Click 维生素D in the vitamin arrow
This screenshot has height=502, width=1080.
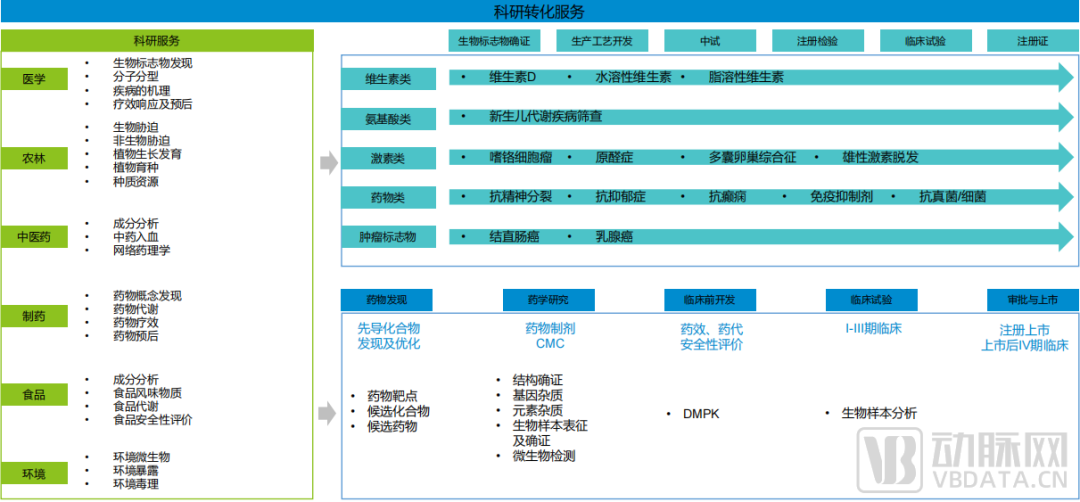pos(512,77)
